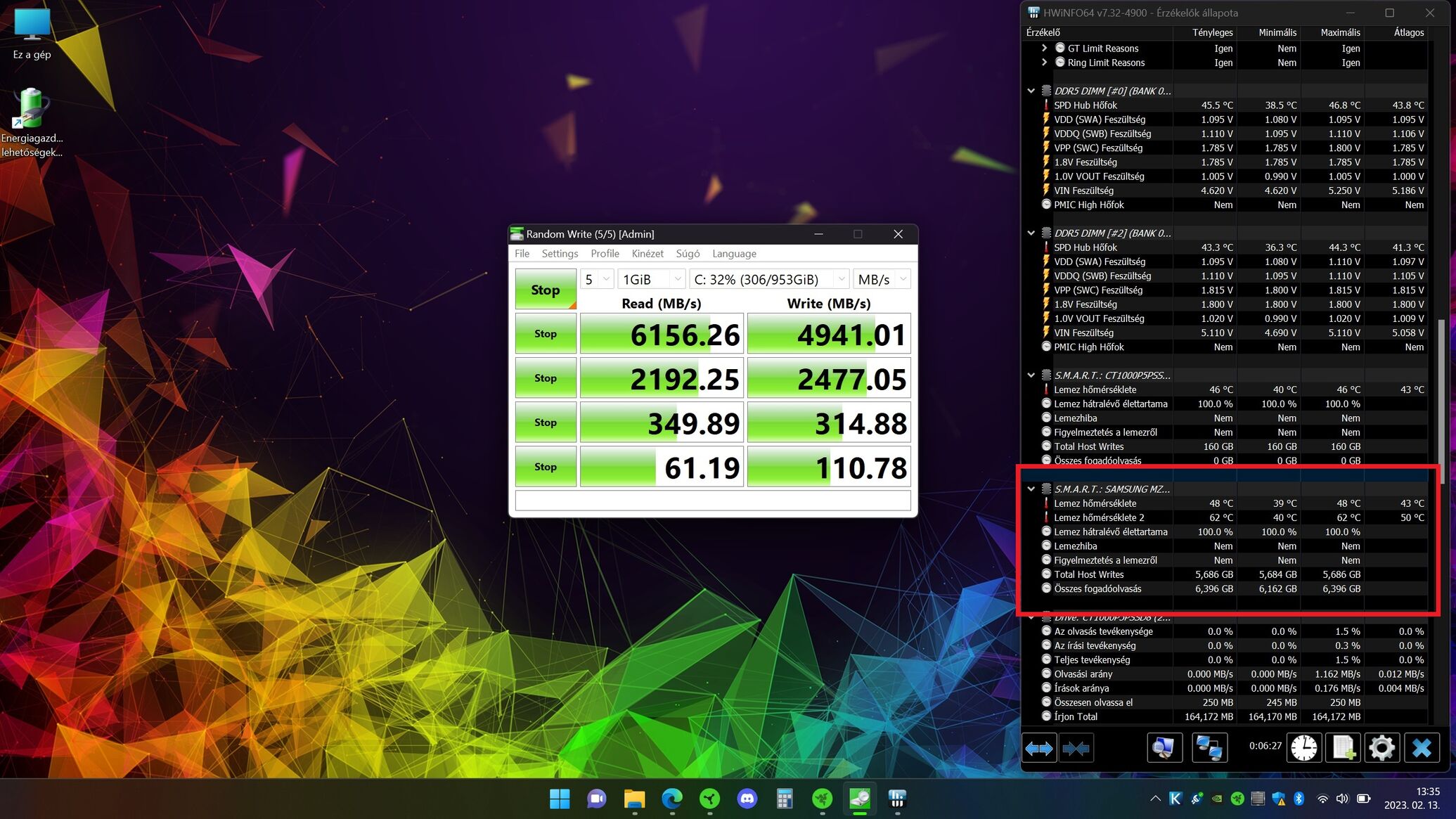Collapse the S.M.A.R.T. SAMSUNG MZ group

tap(1031, 489)
